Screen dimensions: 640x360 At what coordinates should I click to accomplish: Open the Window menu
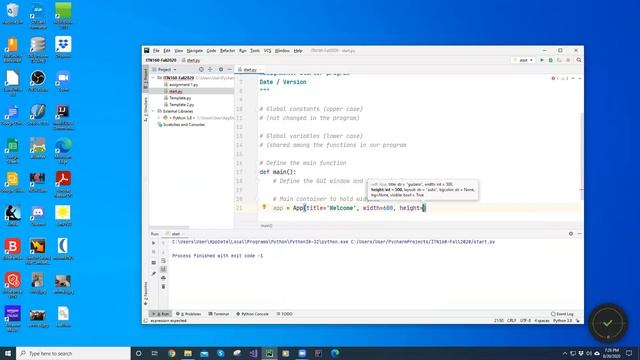tap(282, 51)
